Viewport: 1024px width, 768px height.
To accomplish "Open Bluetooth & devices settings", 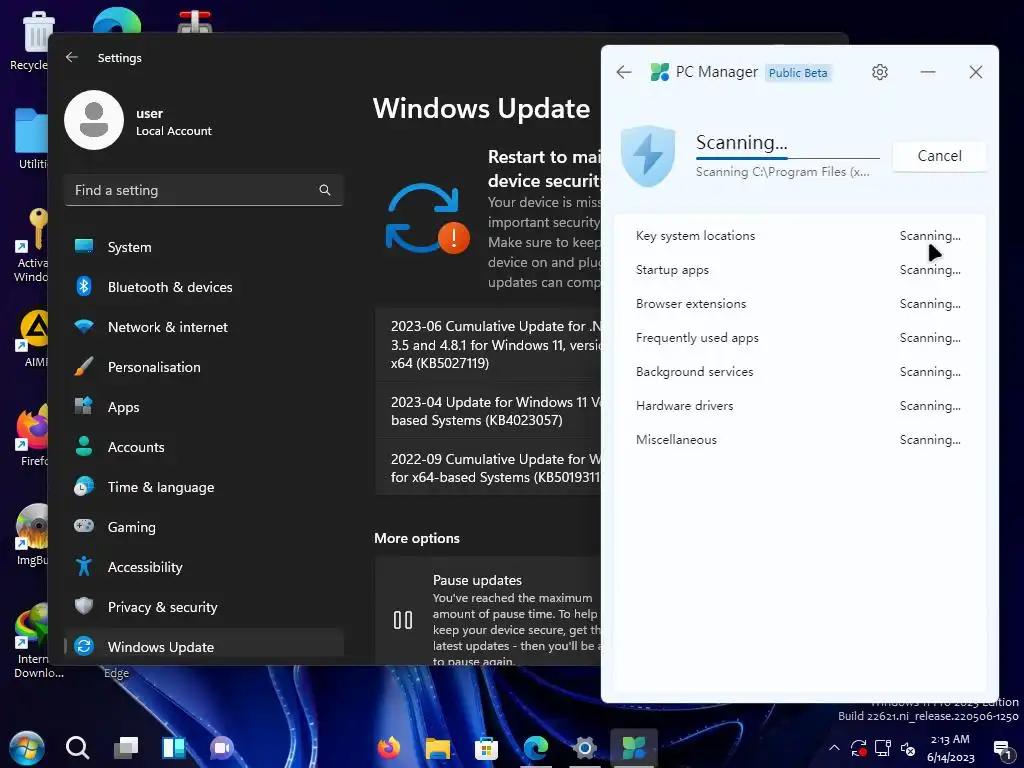I will 204,287.
